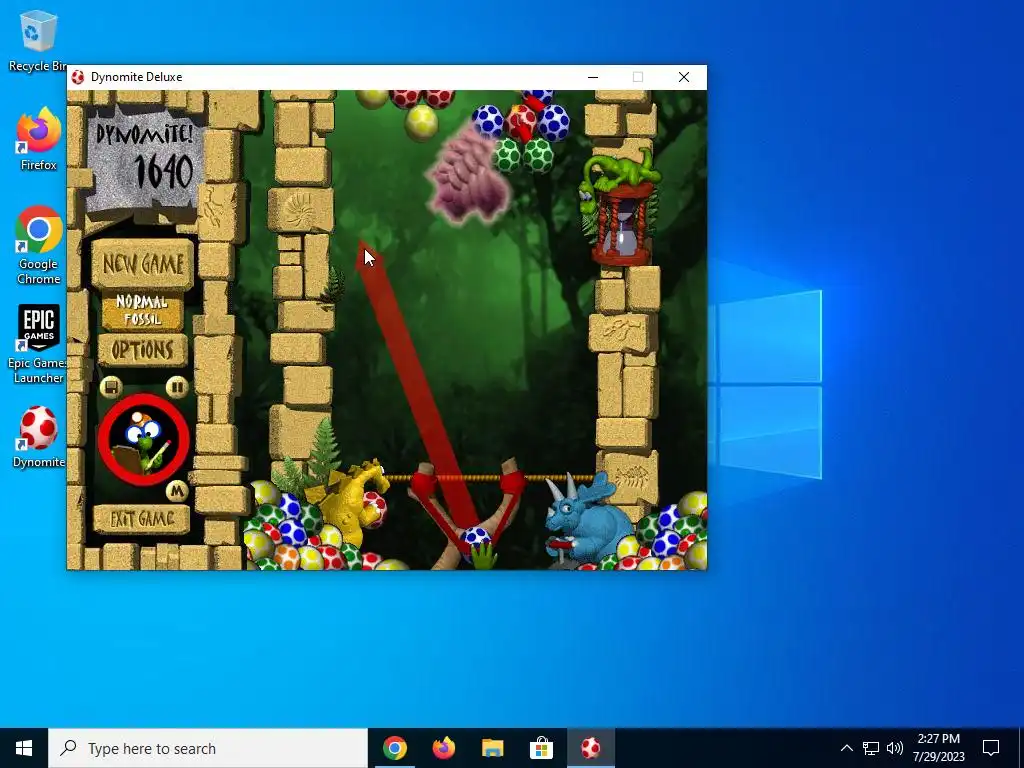Aim at the pink fossil cluster
The width and height of the screenshot is (1024, 768).
468,173
